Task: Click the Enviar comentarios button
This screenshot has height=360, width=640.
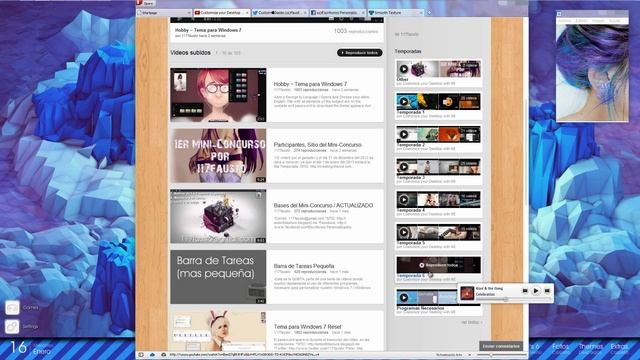Action: 501,346
